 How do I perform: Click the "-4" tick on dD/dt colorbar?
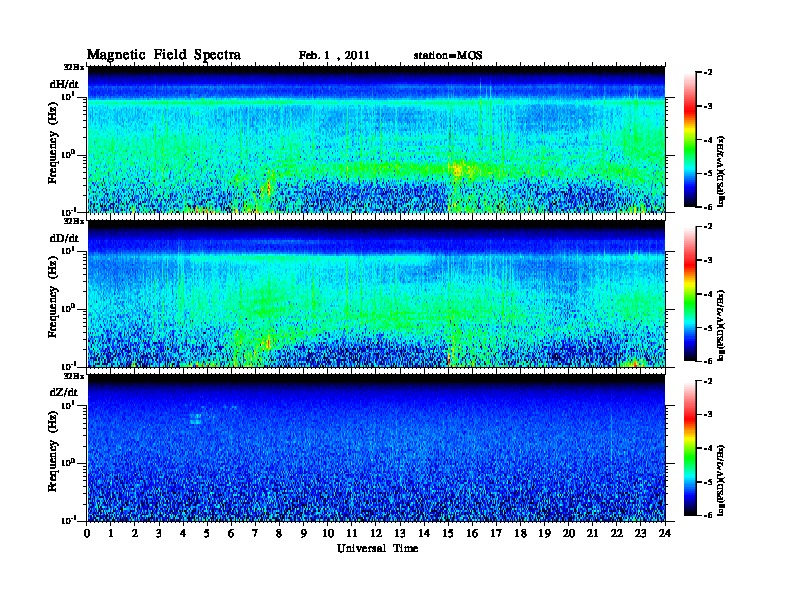click(x=708, y=294)
